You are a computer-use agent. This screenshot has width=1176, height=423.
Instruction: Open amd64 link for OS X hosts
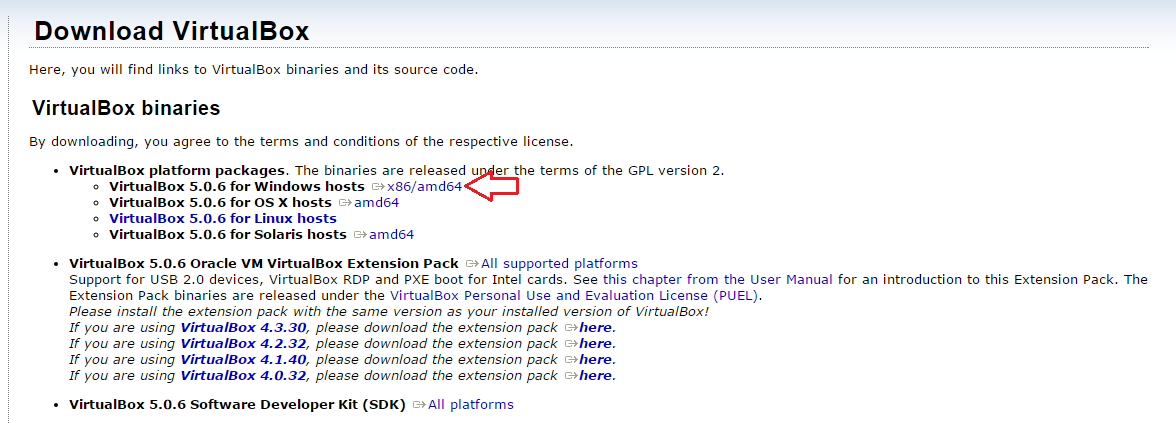(x=376, y=202)
